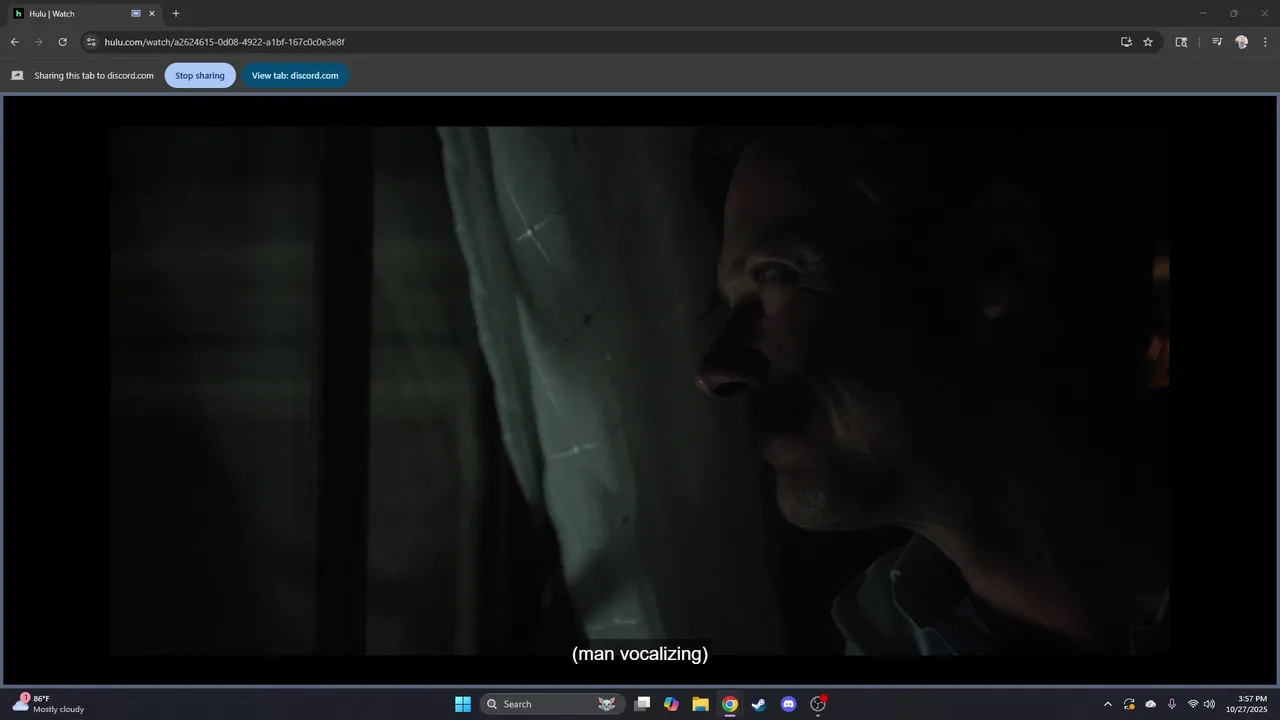Image resolution: width=1280 pixels, height=720 pixels.
Task: Click the Hulu video player area
Action: pos(640,390)
